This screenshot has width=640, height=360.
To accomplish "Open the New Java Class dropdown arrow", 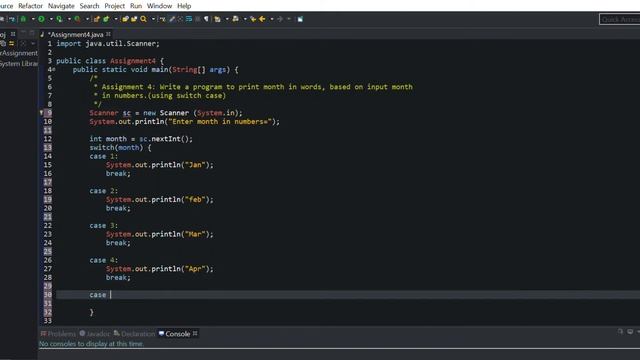I will click(116, 19).
